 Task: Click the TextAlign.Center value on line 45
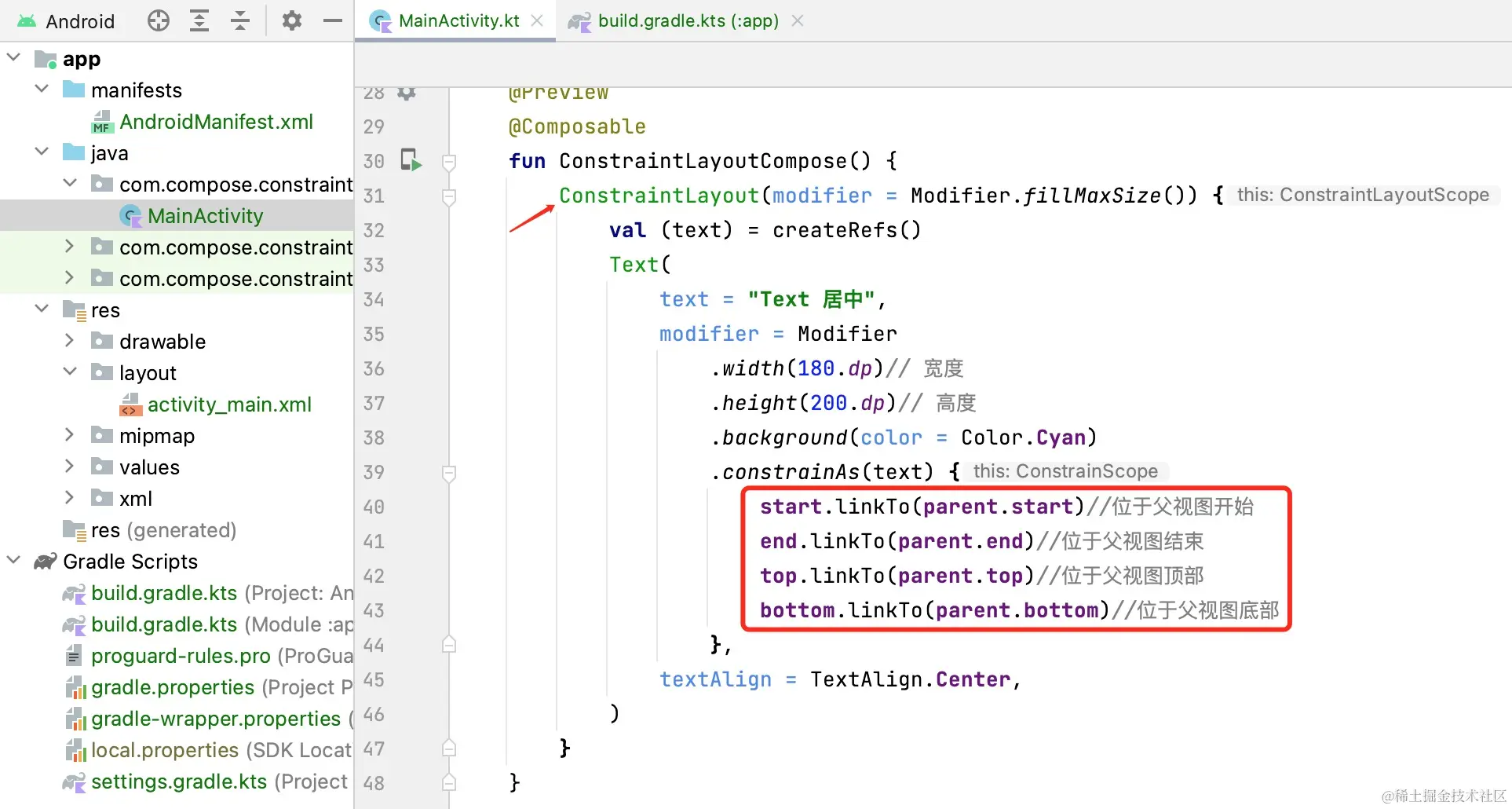911,679
